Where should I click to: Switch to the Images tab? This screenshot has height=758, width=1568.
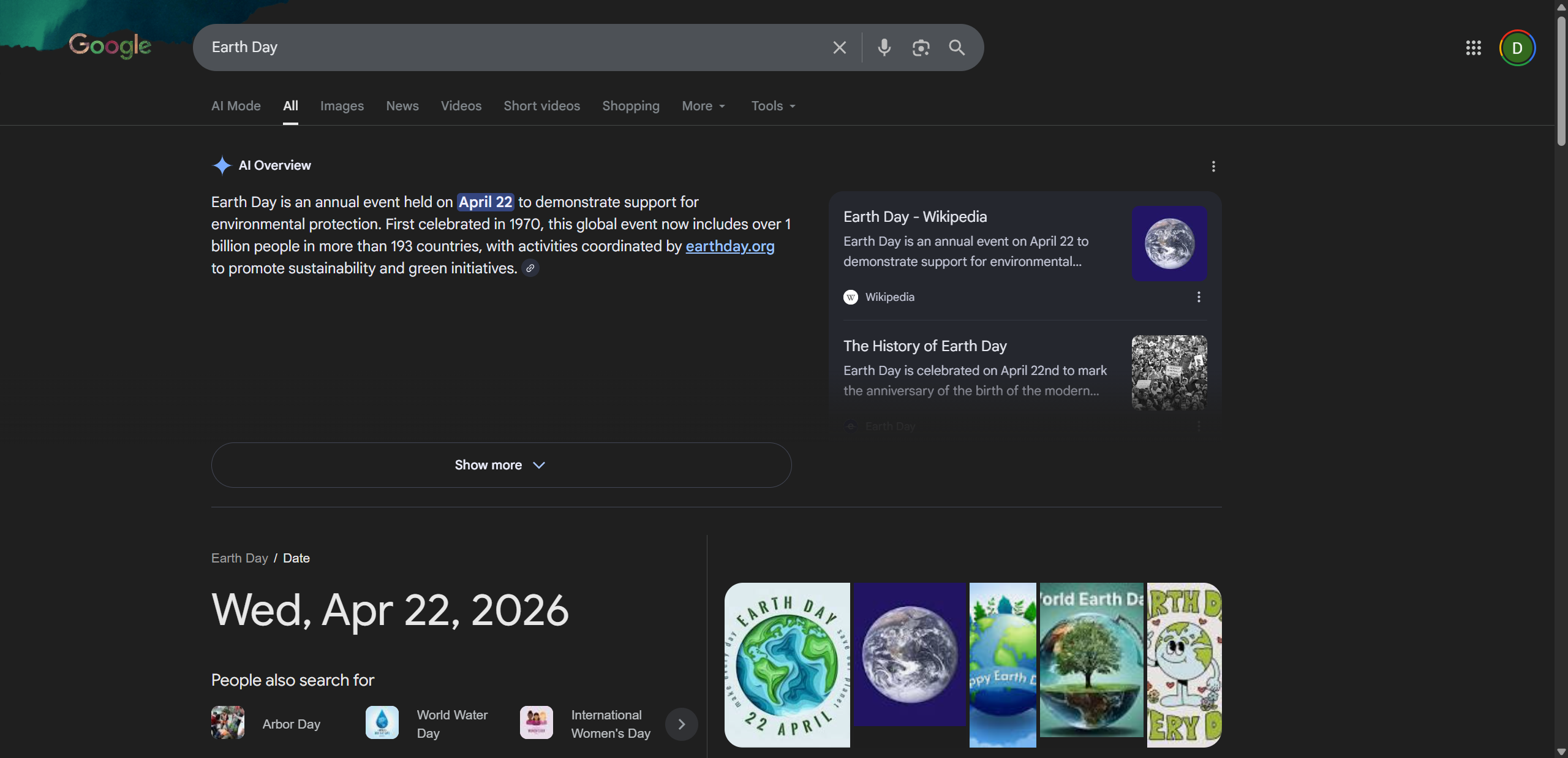[342, 106]
